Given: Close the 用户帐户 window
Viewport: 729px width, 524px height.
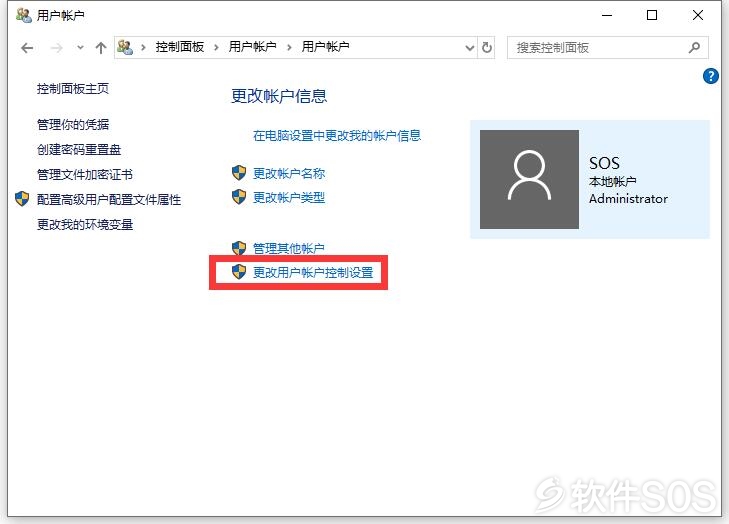Looking at the screenshot, I should click(x=698, y=15).
